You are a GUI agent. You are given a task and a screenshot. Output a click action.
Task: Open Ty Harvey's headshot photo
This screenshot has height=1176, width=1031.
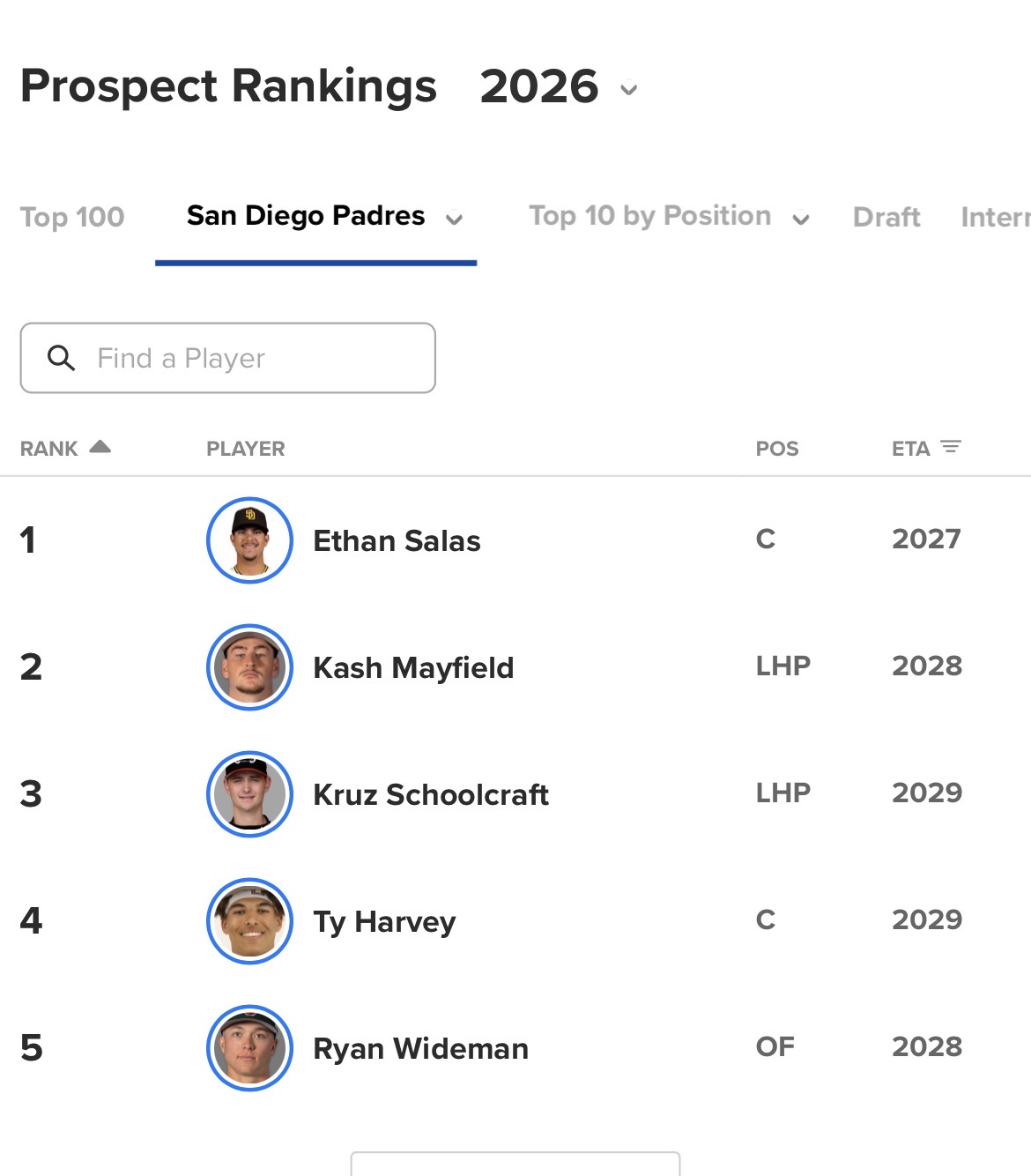[x=249, y=921]
